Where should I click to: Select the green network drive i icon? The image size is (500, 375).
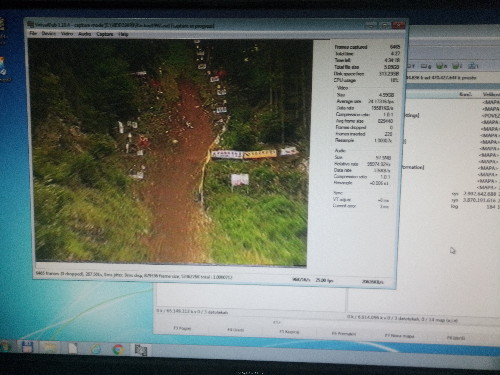[458, 66]
